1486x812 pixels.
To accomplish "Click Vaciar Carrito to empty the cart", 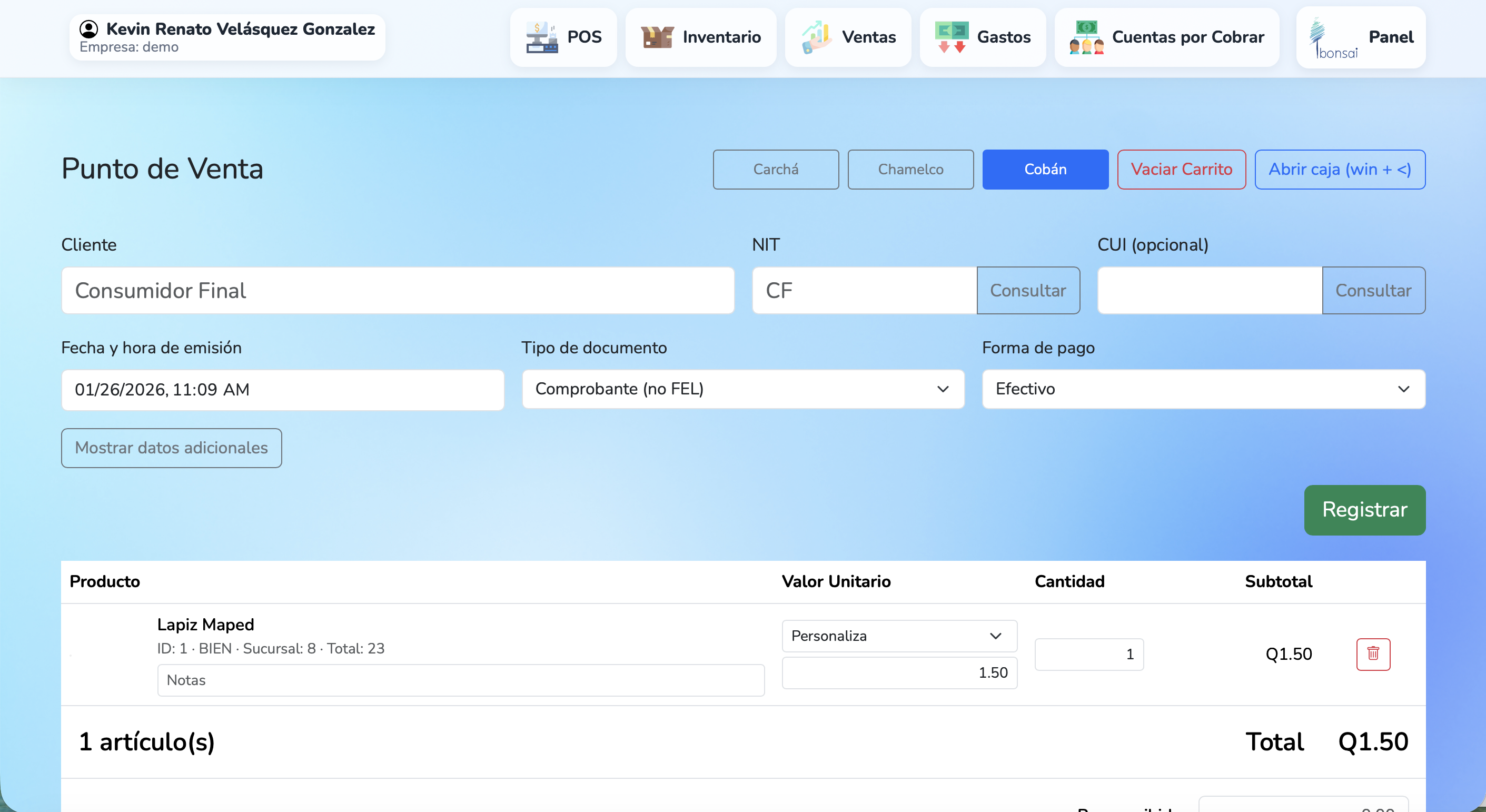I will click(1181, 169).
